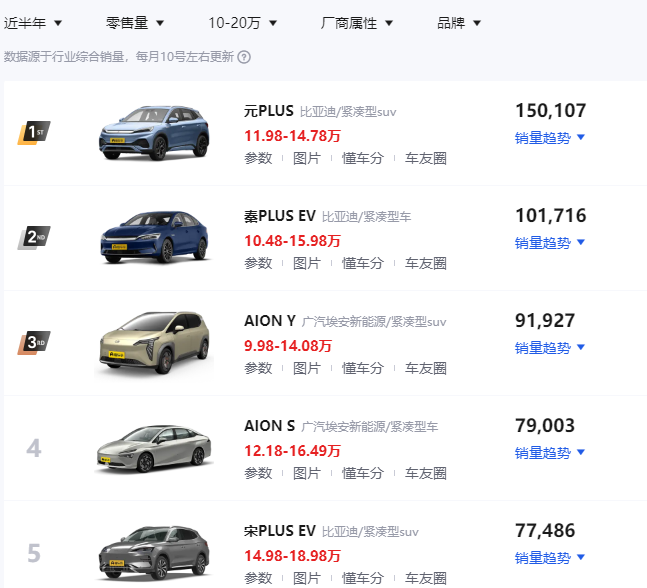Open the 厂商属性 filter dropdown

pos(357,23)
